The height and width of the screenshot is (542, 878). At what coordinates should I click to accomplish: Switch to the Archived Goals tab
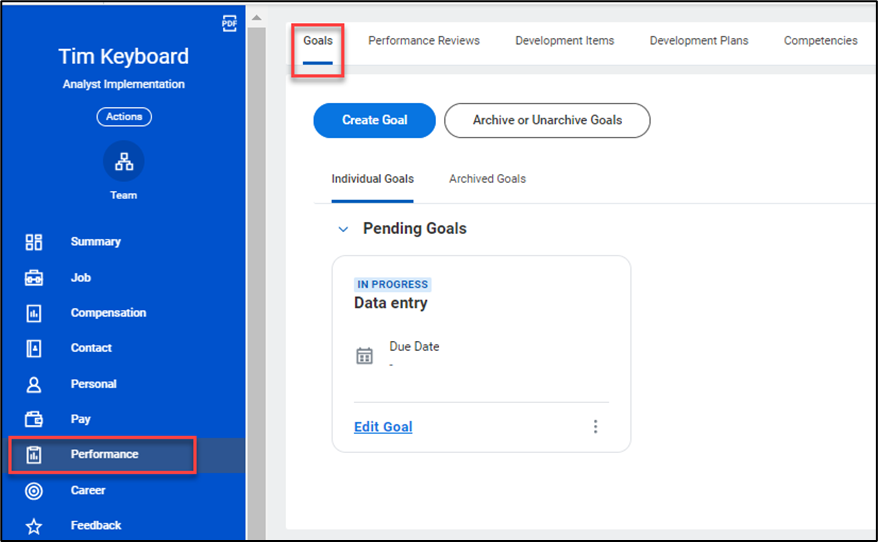pos(487,179)
